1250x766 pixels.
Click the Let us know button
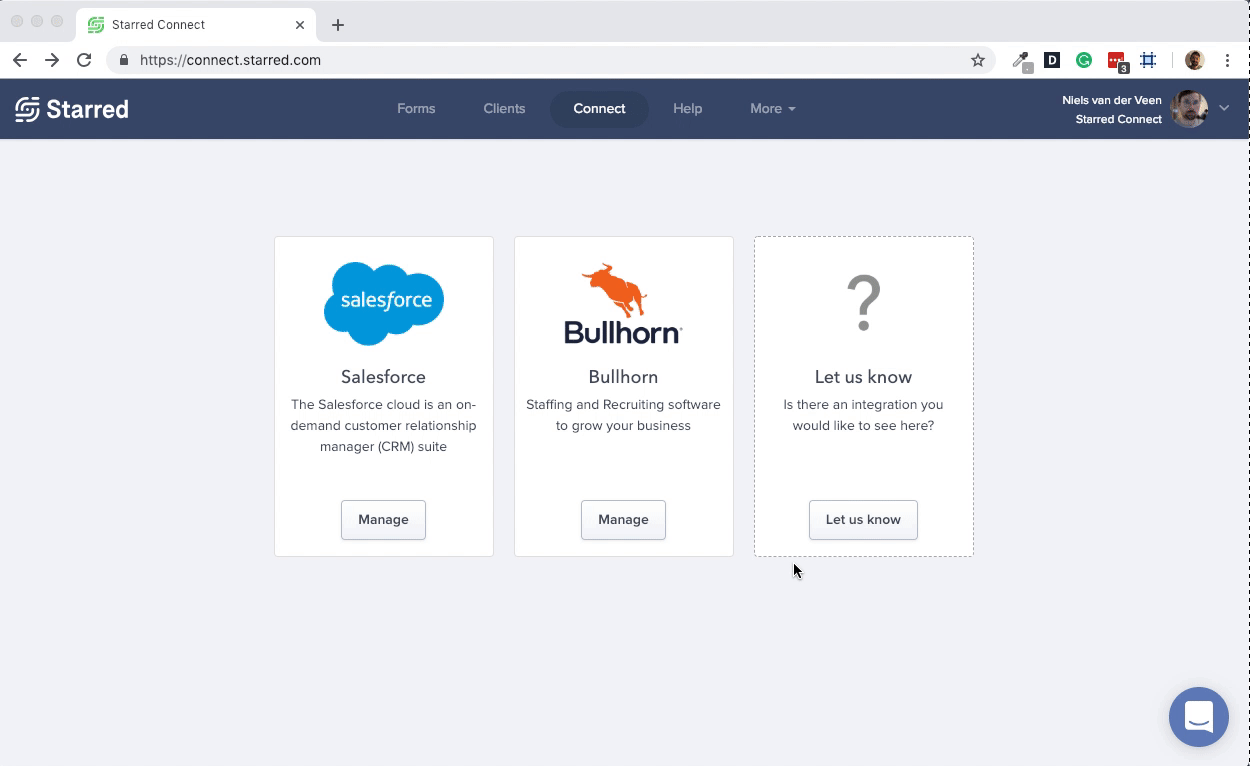[863, 520]
